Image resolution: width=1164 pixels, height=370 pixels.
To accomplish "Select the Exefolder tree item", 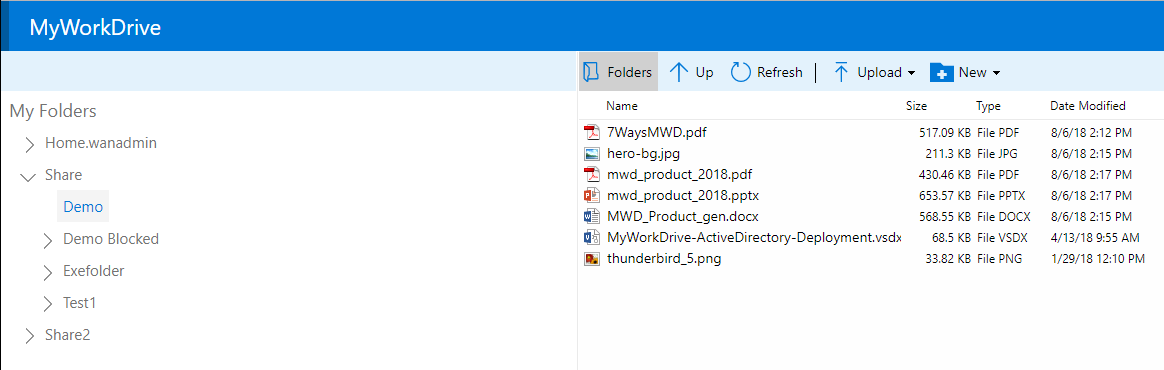I will [94, 271].
